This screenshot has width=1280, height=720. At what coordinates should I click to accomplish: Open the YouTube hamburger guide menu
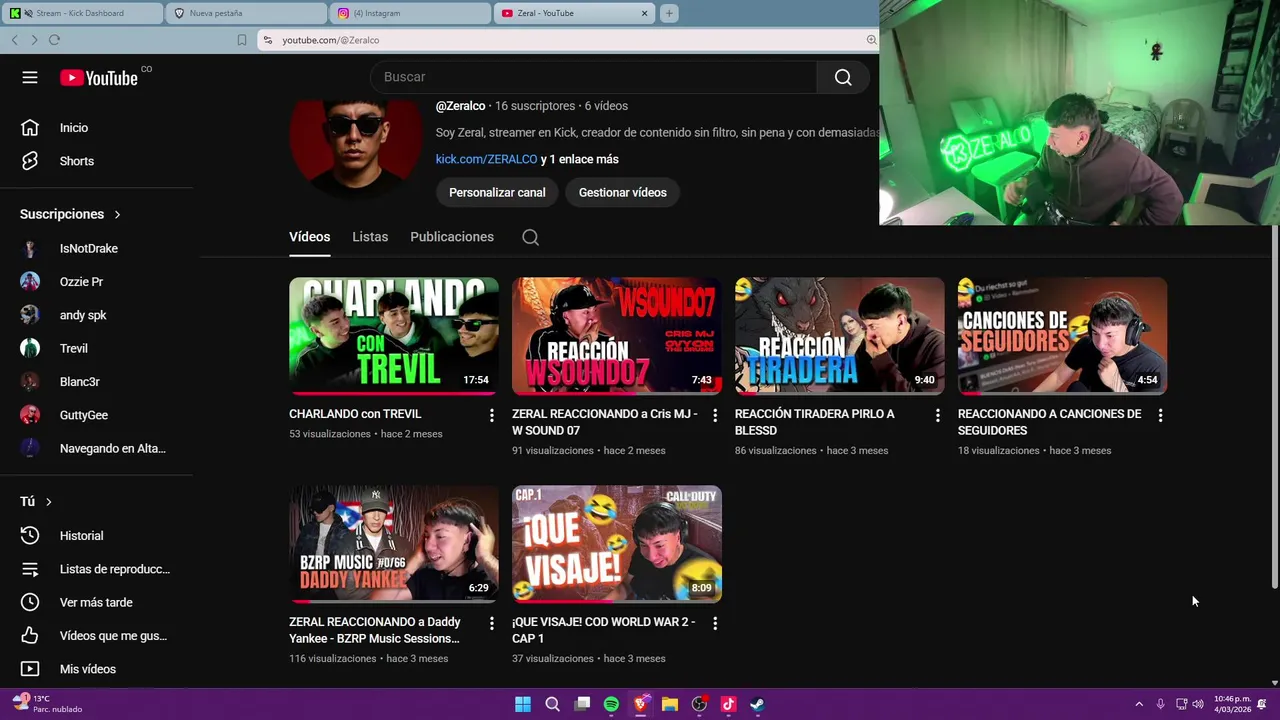pyautogui.click(x=30, y=77)
